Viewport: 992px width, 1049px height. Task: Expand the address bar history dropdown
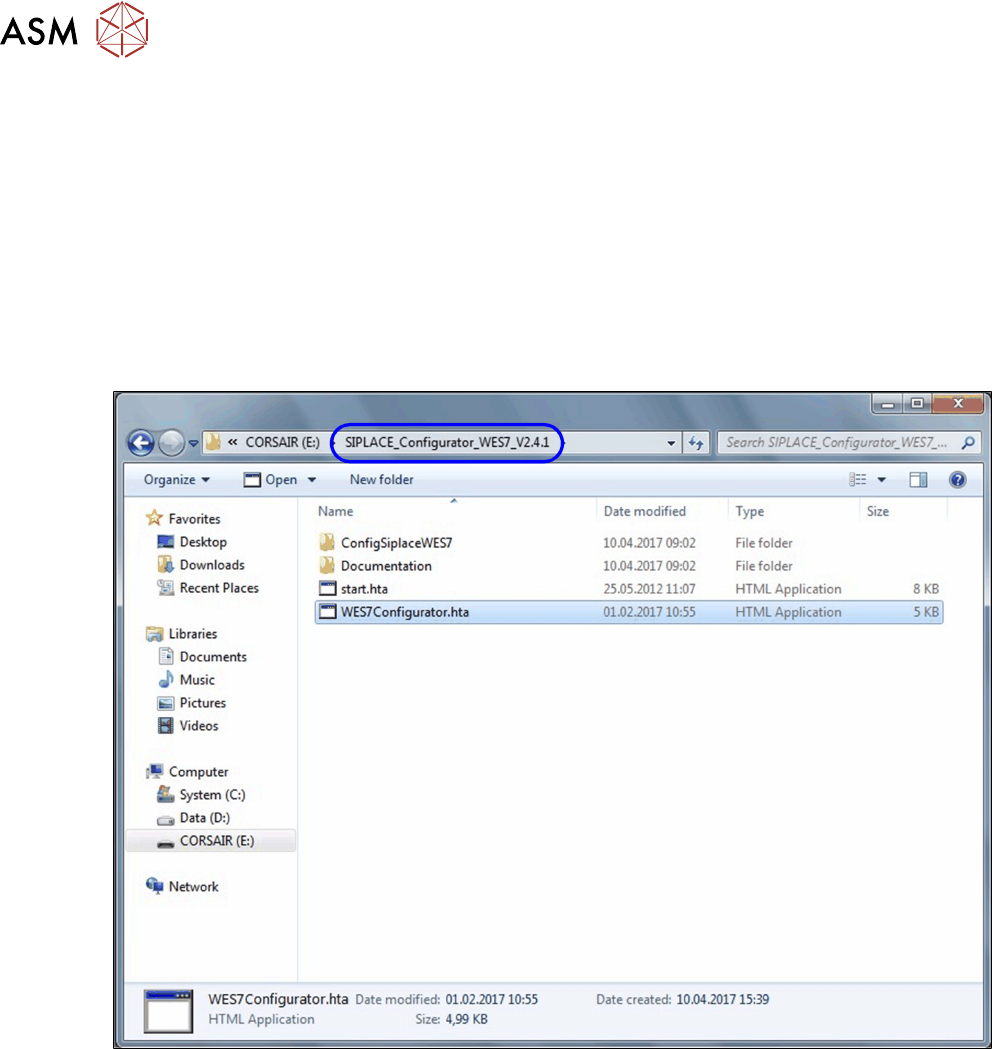pyautogui.click(x=670, y=443)
